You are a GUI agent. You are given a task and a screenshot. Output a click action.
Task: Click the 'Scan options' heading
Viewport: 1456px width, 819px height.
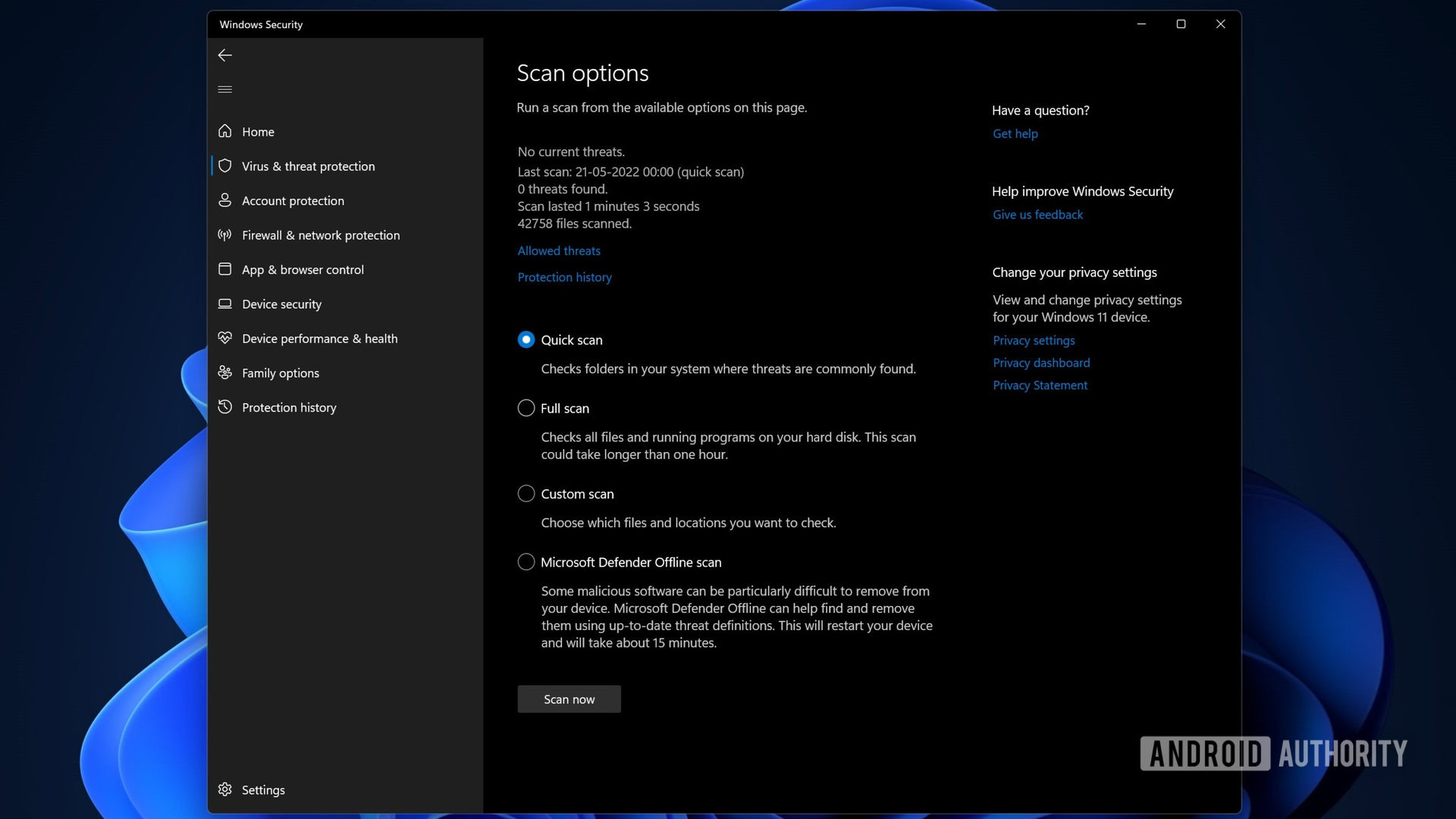tap(582, 73)
